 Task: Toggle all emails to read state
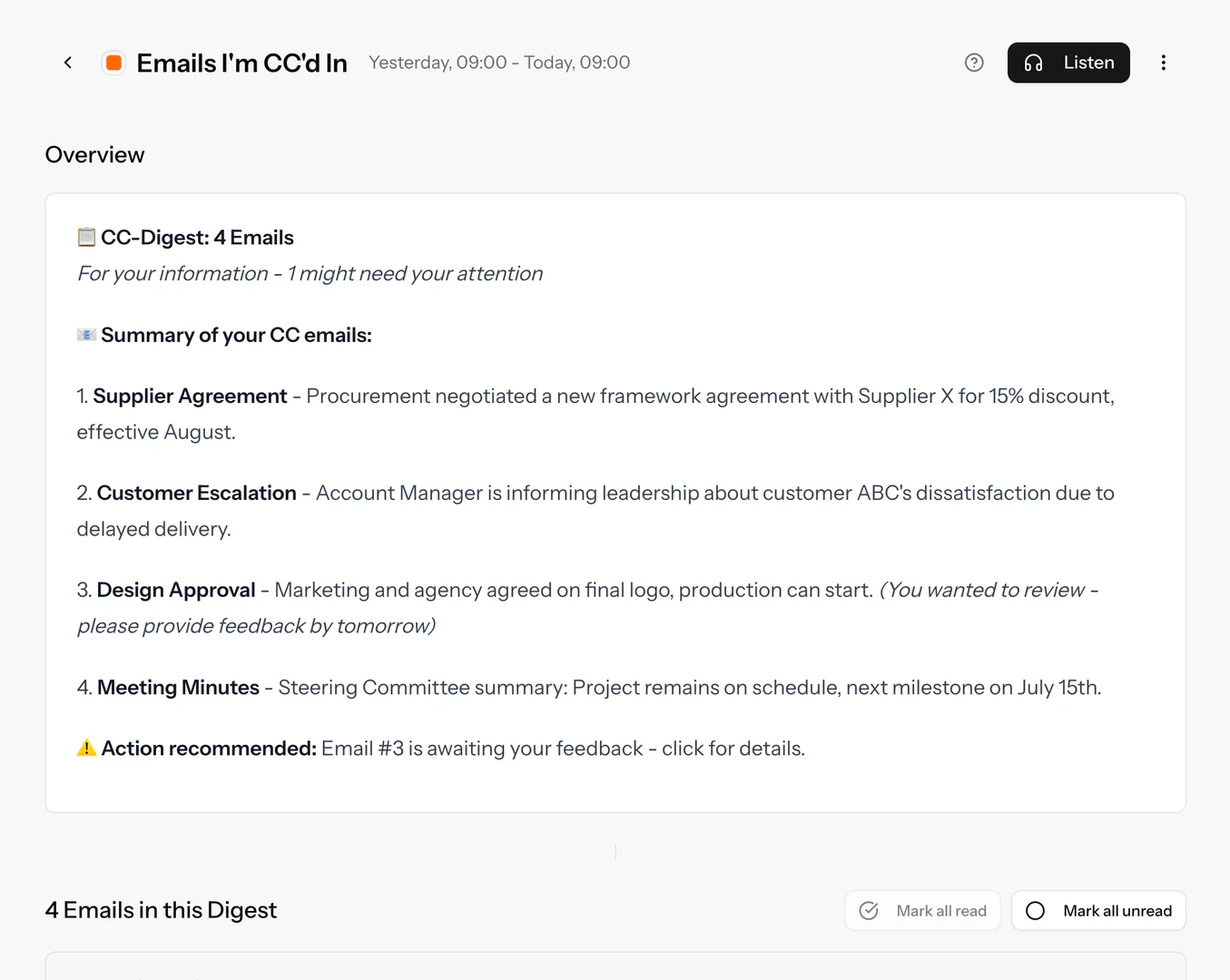(922, 910)
